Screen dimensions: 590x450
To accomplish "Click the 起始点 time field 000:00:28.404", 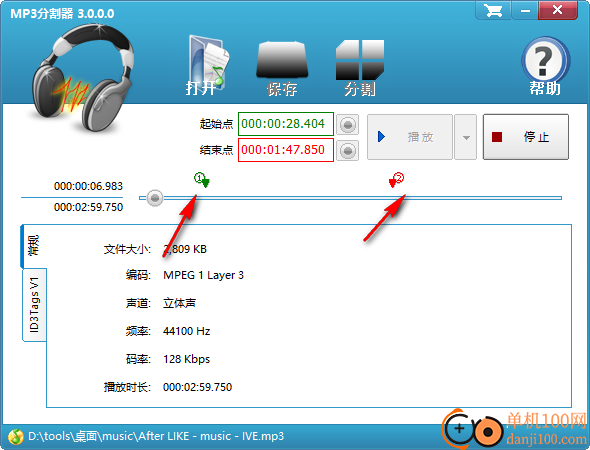I will 286,124.
